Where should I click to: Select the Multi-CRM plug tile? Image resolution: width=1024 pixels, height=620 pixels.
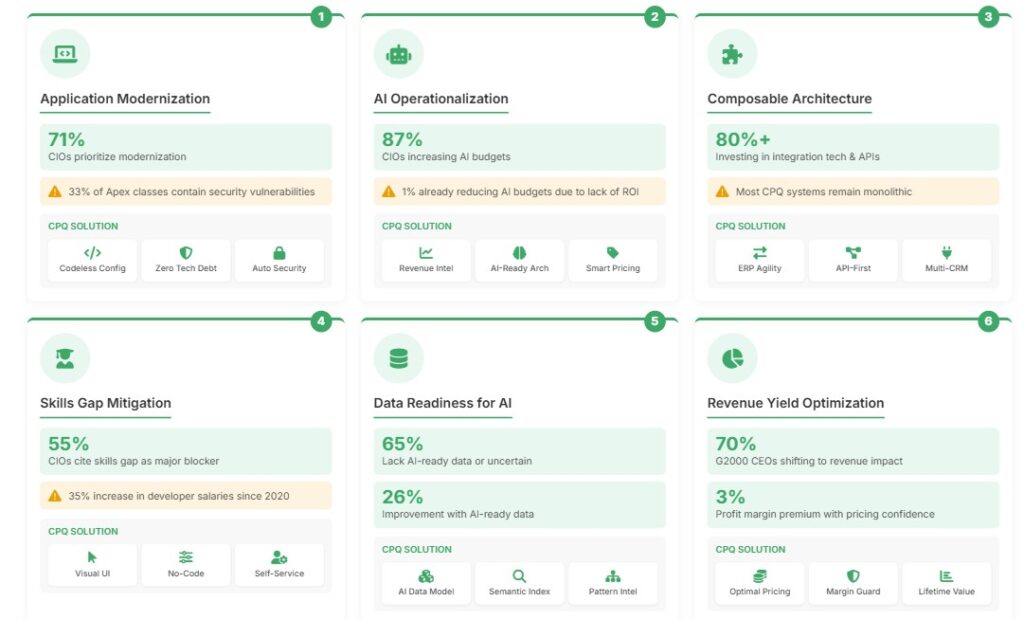[946, 260]
